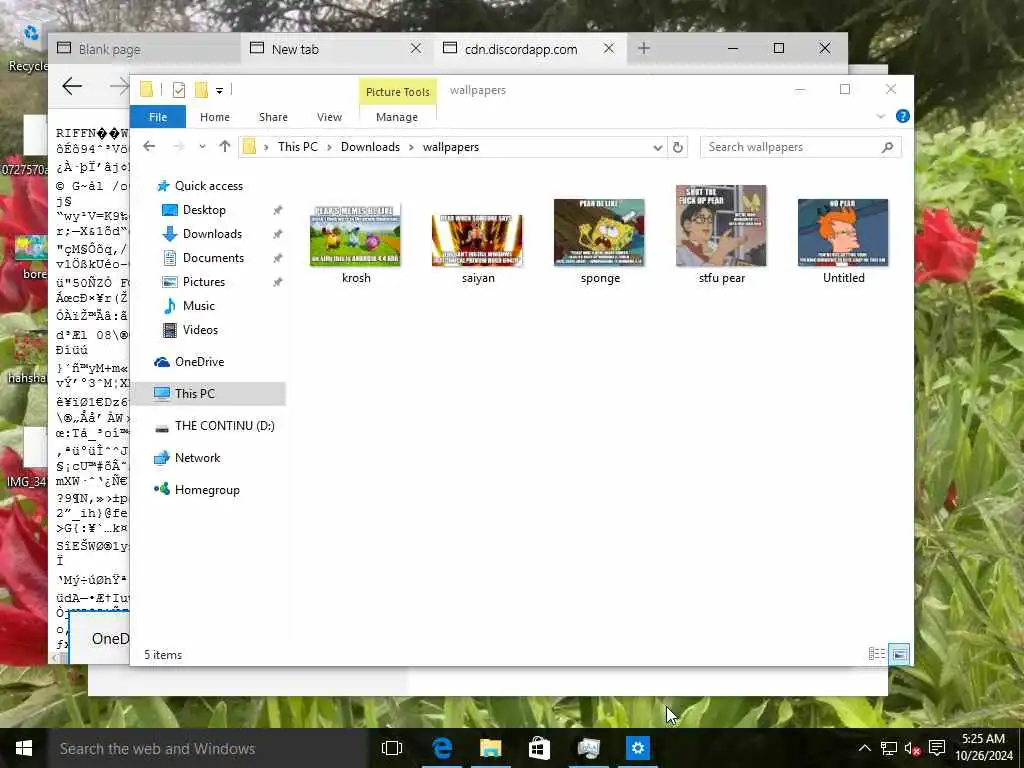Click the browser back arrow

[72, 86]
